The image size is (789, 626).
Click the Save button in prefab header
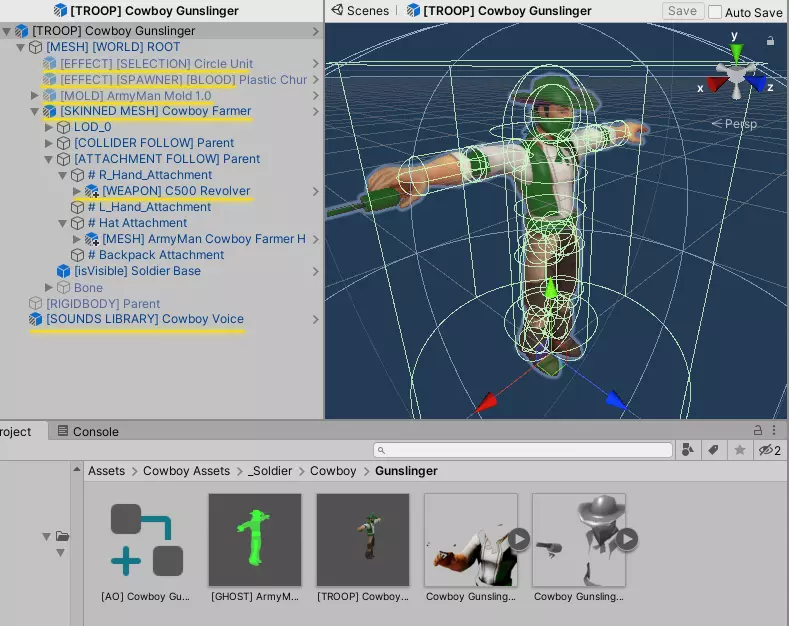point(682,11)
